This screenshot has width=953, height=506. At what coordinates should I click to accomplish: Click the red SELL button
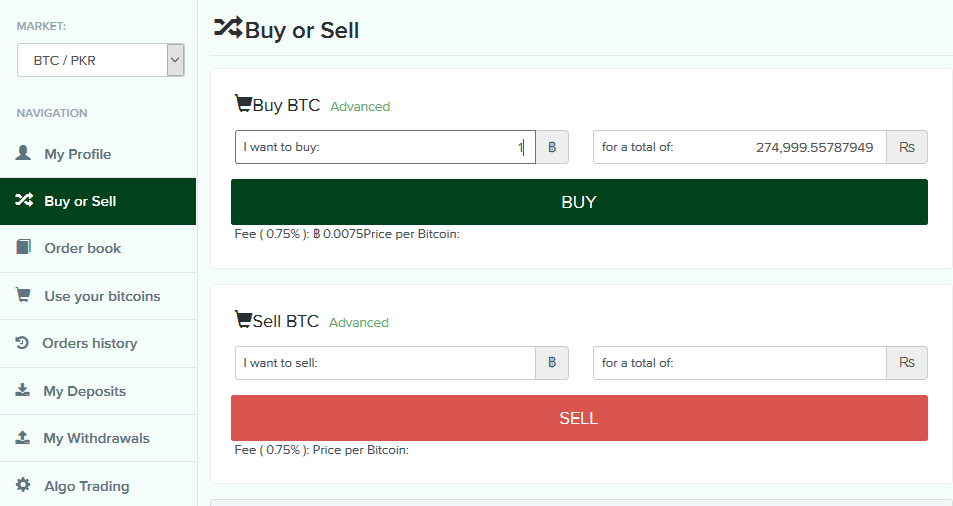click(579, 418)
